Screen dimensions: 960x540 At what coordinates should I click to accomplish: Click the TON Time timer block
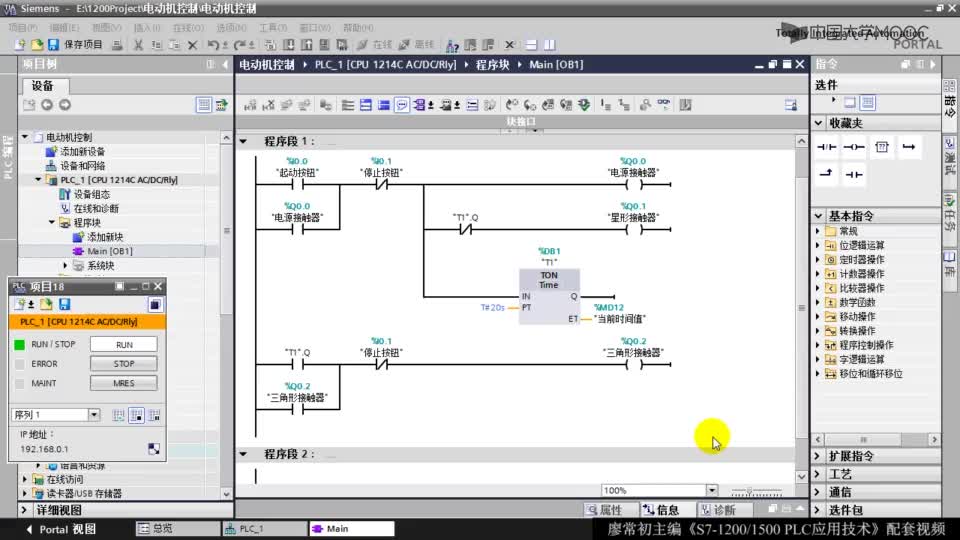pos(549,297)
